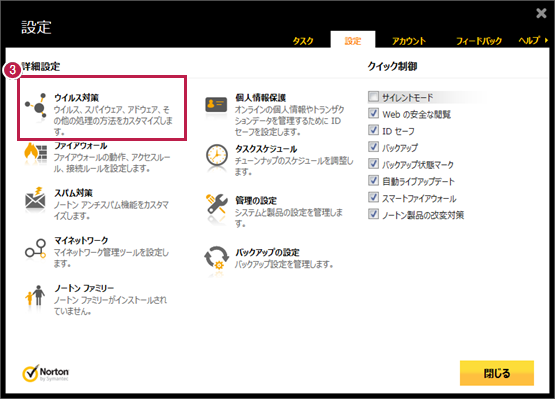The image size is (555, 399).
Task: Open the ノートン ファミリー heading link
Action: tap(84, 288)
